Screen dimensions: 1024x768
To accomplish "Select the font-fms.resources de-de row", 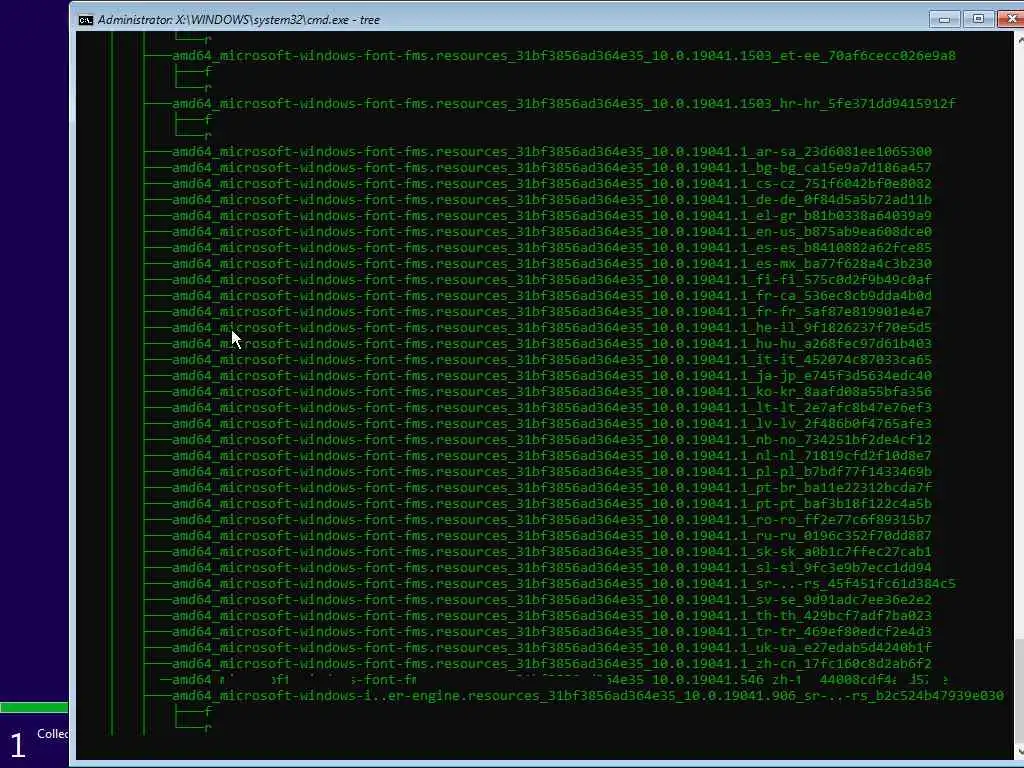I will 552,199.
